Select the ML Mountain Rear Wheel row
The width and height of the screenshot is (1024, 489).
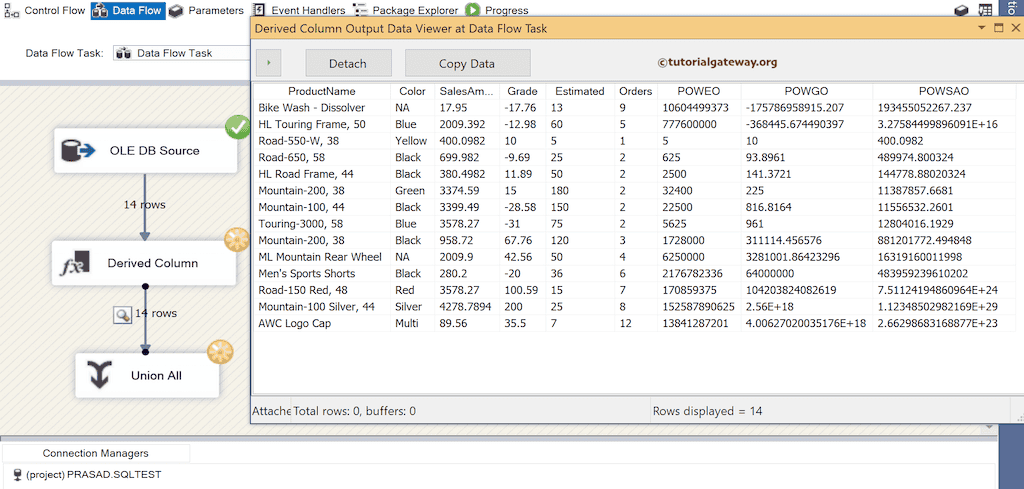point(634,257)
